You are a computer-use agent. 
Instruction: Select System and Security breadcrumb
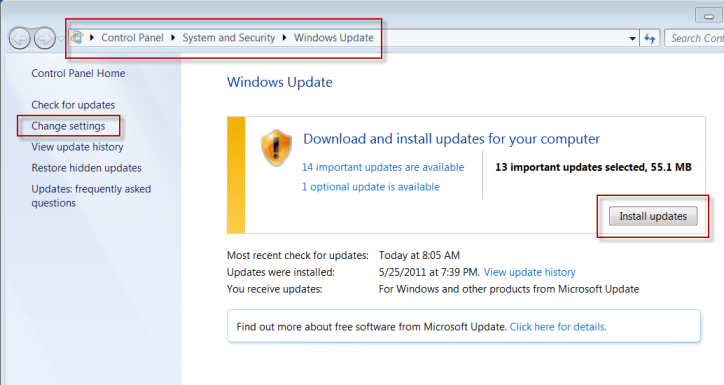(229, 38)
